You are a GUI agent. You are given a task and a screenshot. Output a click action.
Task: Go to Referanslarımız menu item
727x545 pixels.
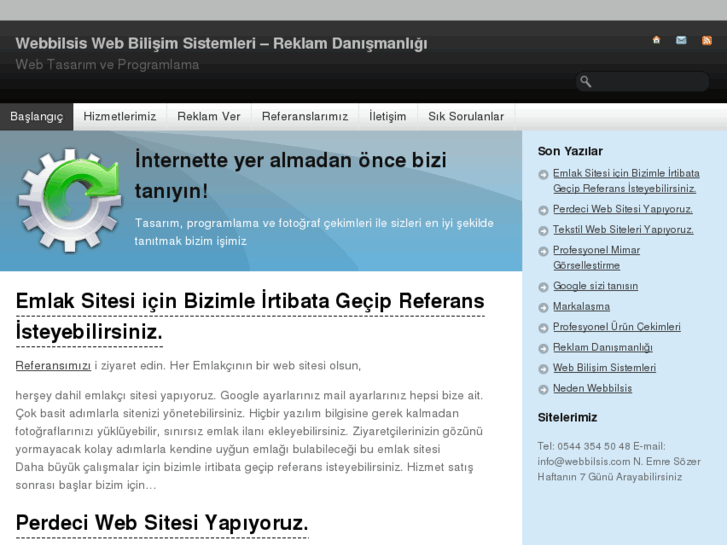point(305,116)
